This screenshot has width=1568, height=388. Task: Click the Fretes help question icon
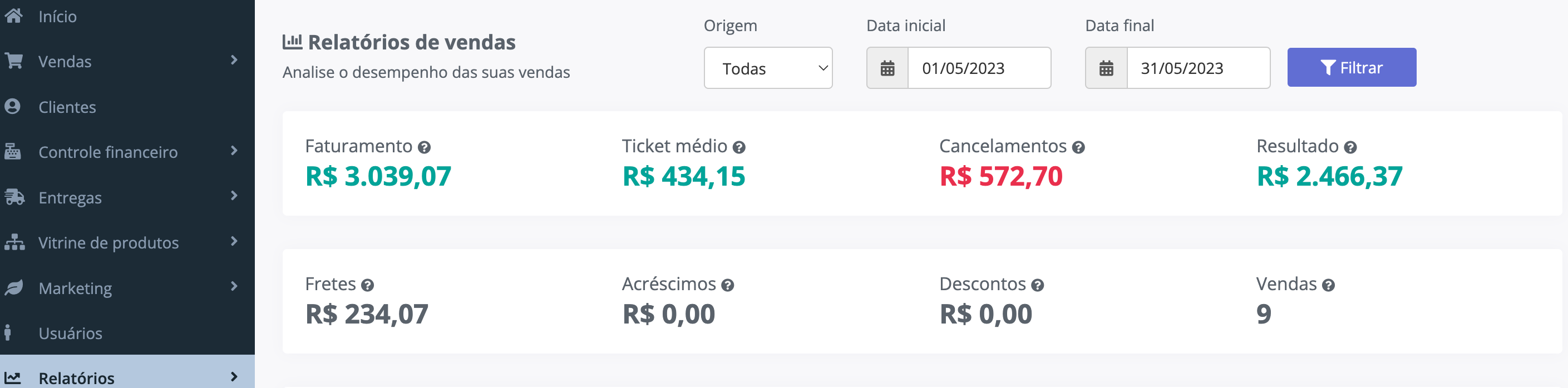point(367,285)
